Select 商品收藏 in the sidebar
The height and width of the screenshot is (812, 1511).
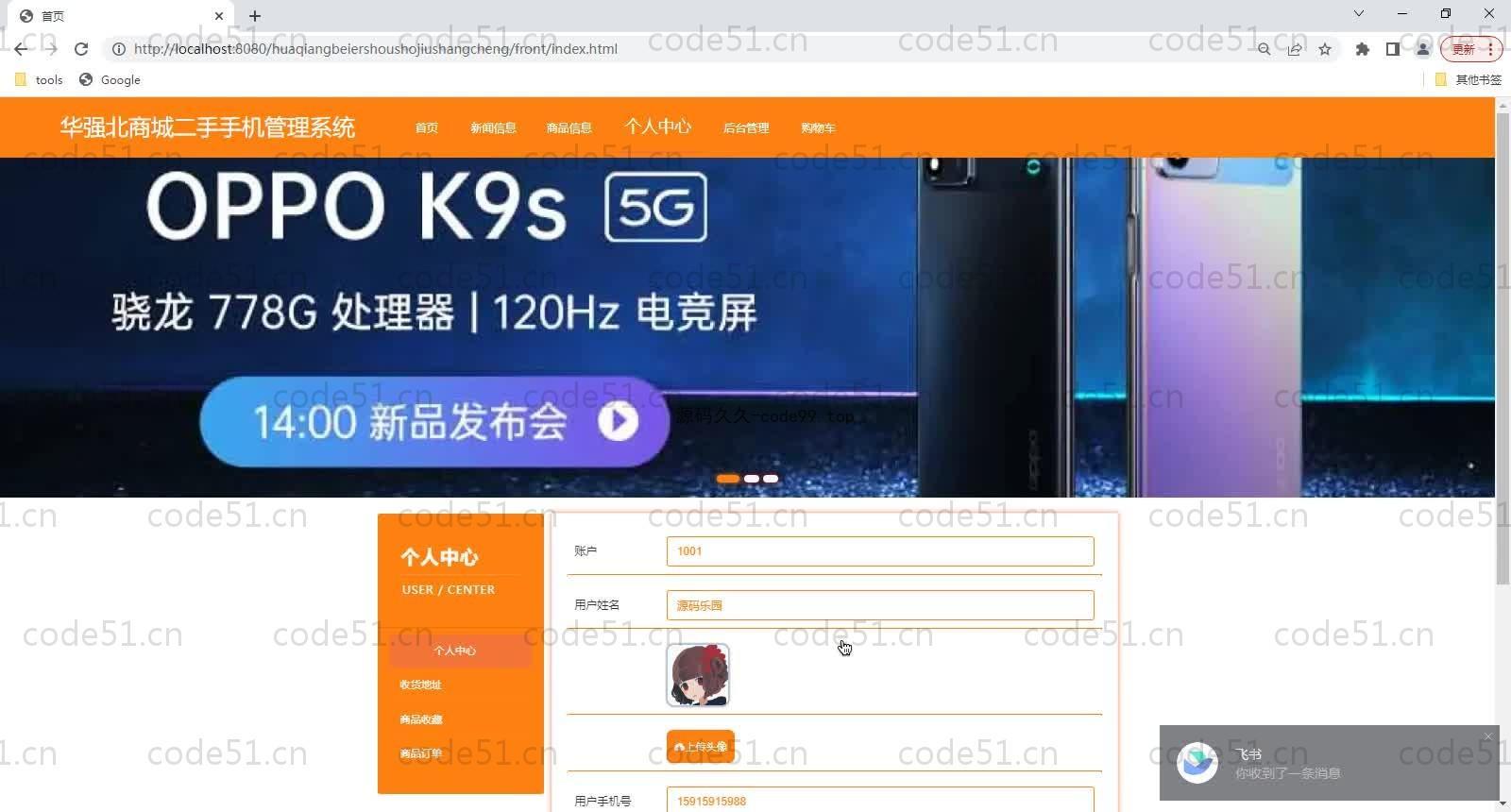point(420,719)
